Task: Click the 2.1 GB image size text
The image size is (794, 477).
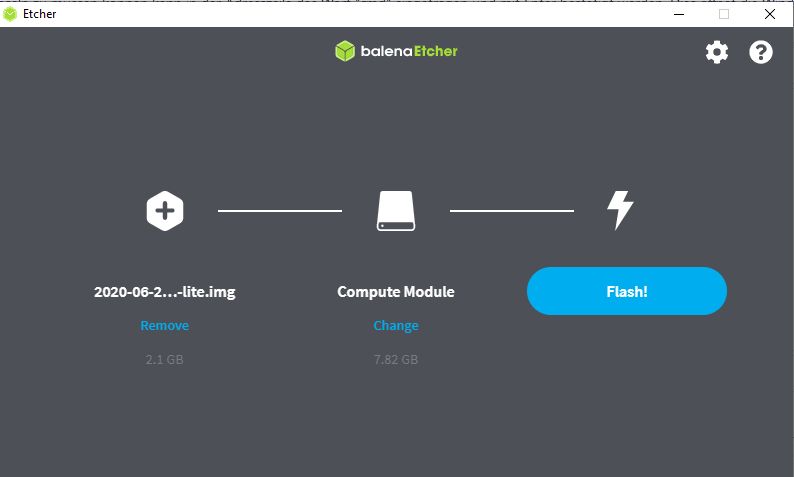Action: 165,360
